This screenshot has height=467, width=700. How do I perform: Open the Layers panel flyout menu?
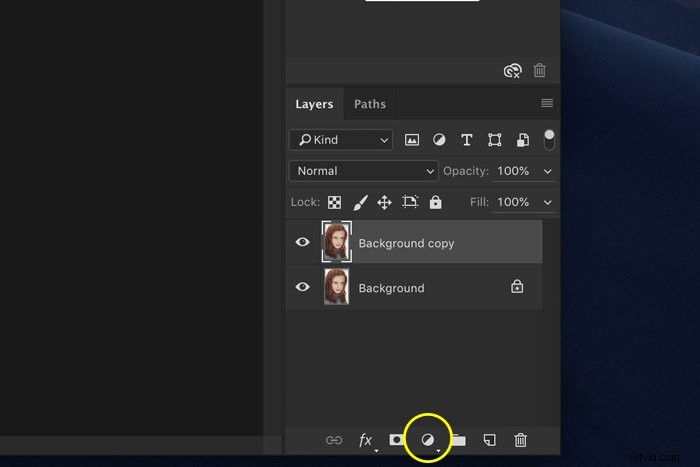tap(547, 103)
